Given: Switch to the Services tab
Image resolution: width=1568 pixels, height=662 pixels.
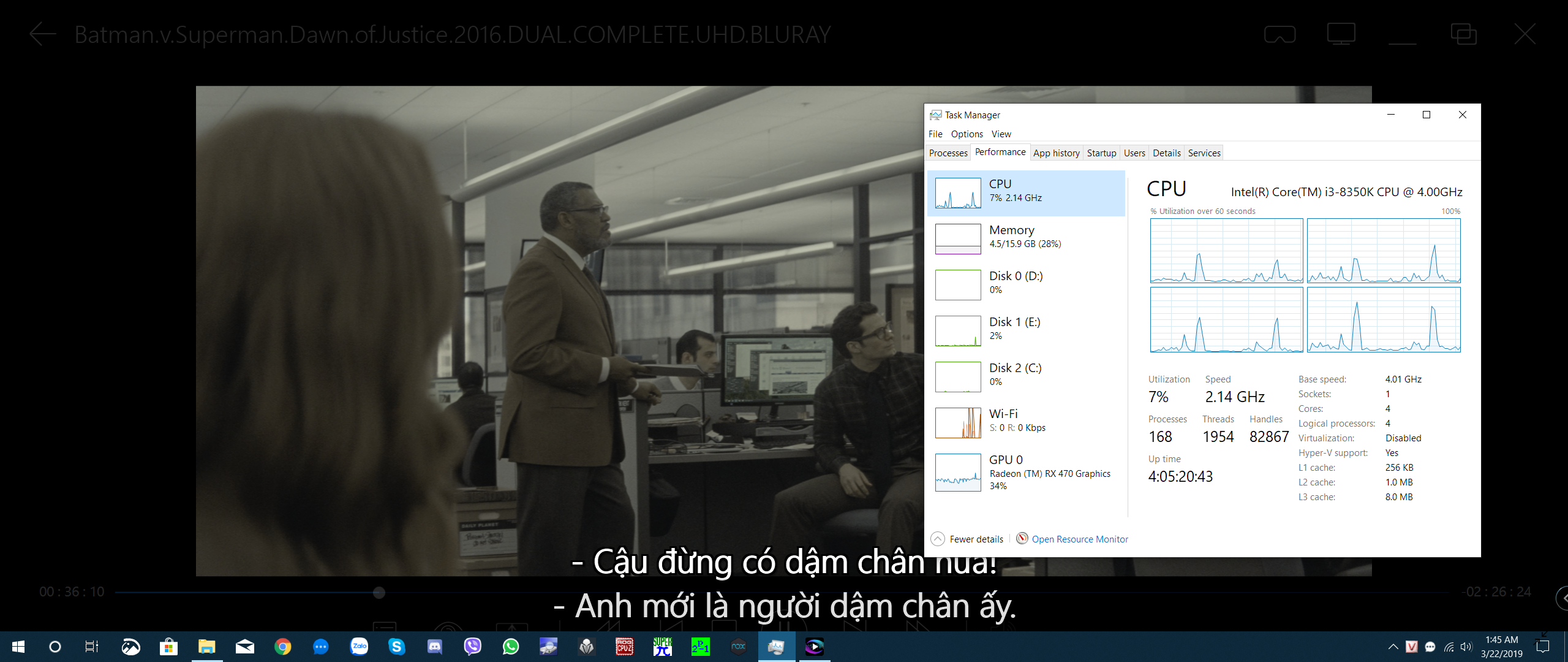Looking at the screenshot, I should (1204, 153).
